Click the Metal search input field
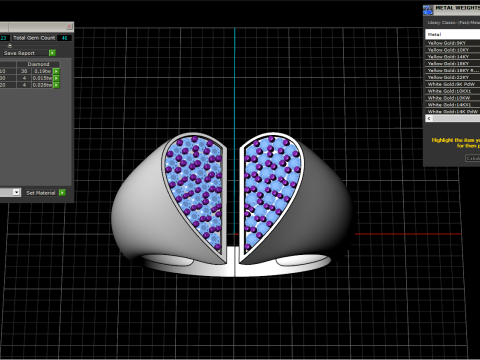Image resolution: width=480 pixels, height=360 pixels. (x=453, y=34)
